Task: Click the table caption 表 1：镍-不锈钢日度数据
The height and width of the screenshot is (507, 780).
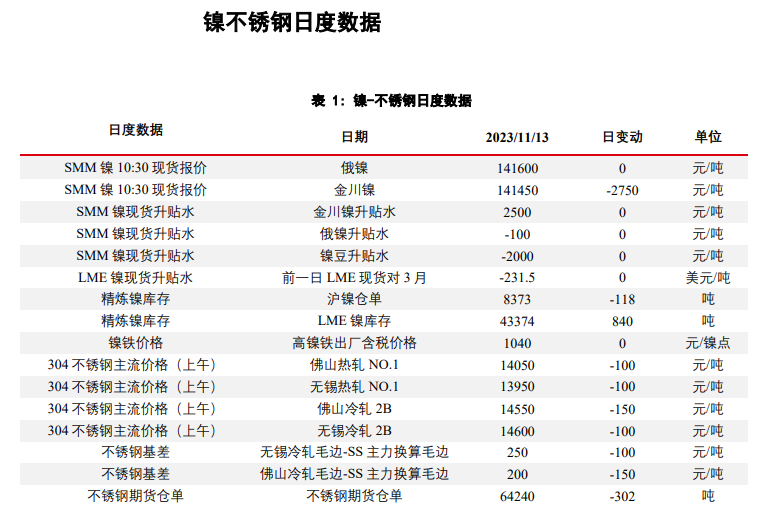Action: click(x=391, y=101)
